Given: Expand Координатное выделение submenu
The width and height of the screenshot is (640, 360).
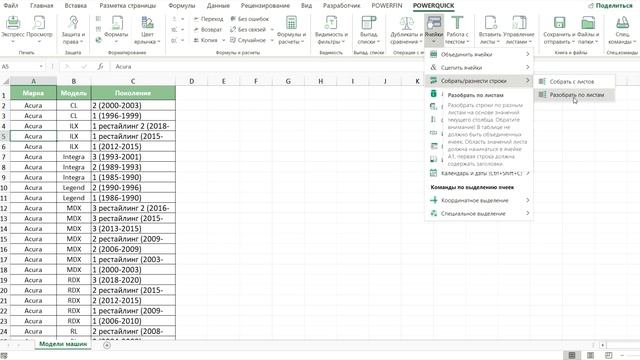Looking at the screenshot, I should coord(479,200).
